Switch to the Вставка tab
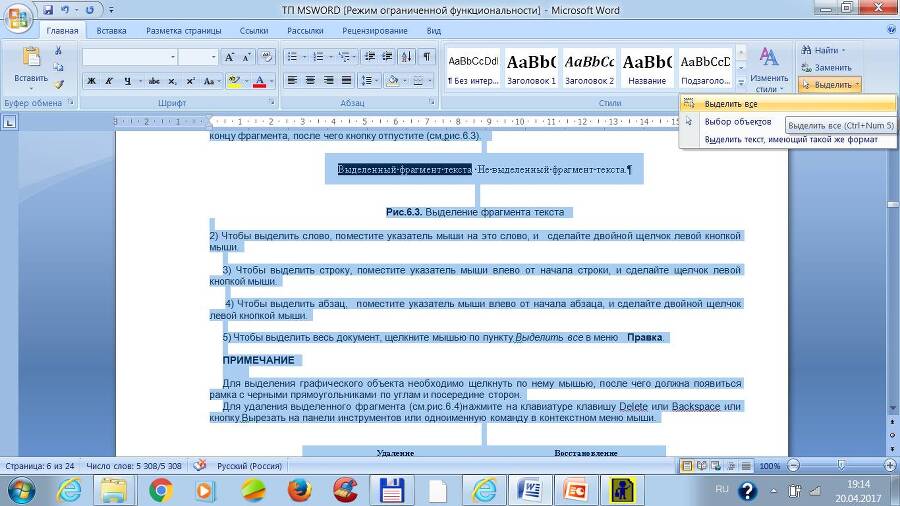 click(111, 31)
